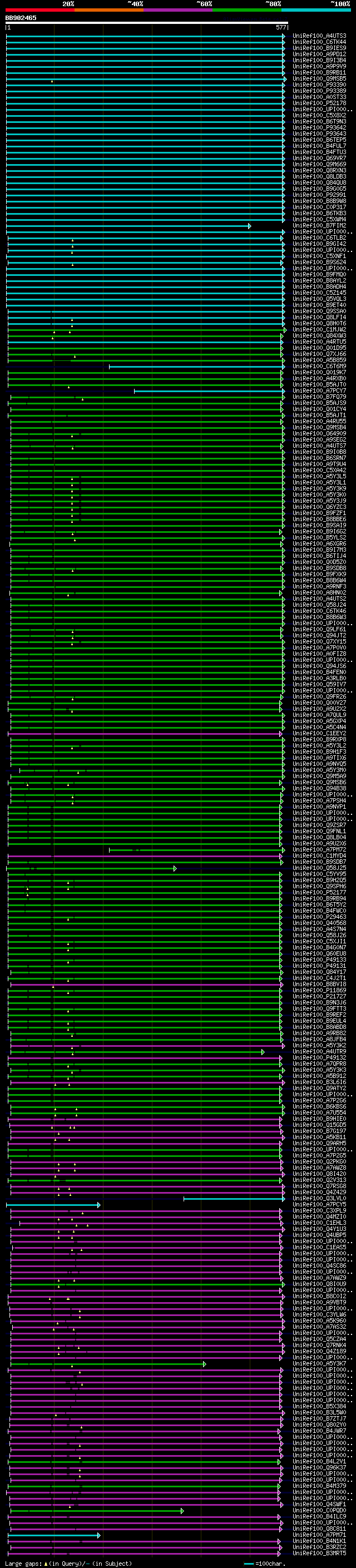Click the short green alignment bar of UniRef100_A5Y3K7

[x=108, y=1364]
